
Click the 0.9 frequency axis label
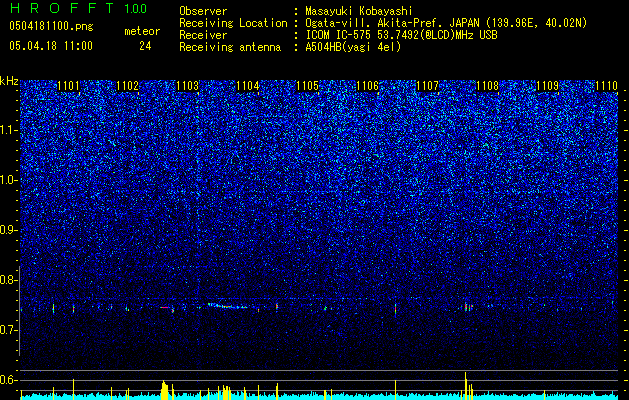(x=9, y=230)
